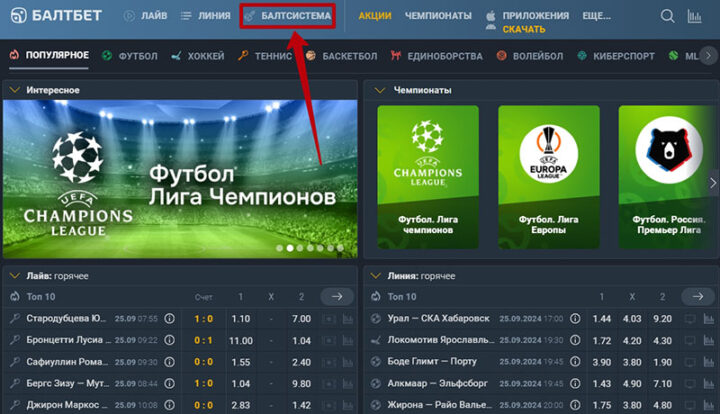The image size is (720, 414).
Task: Collapse the Интересное section
Action: pos(15,90)
